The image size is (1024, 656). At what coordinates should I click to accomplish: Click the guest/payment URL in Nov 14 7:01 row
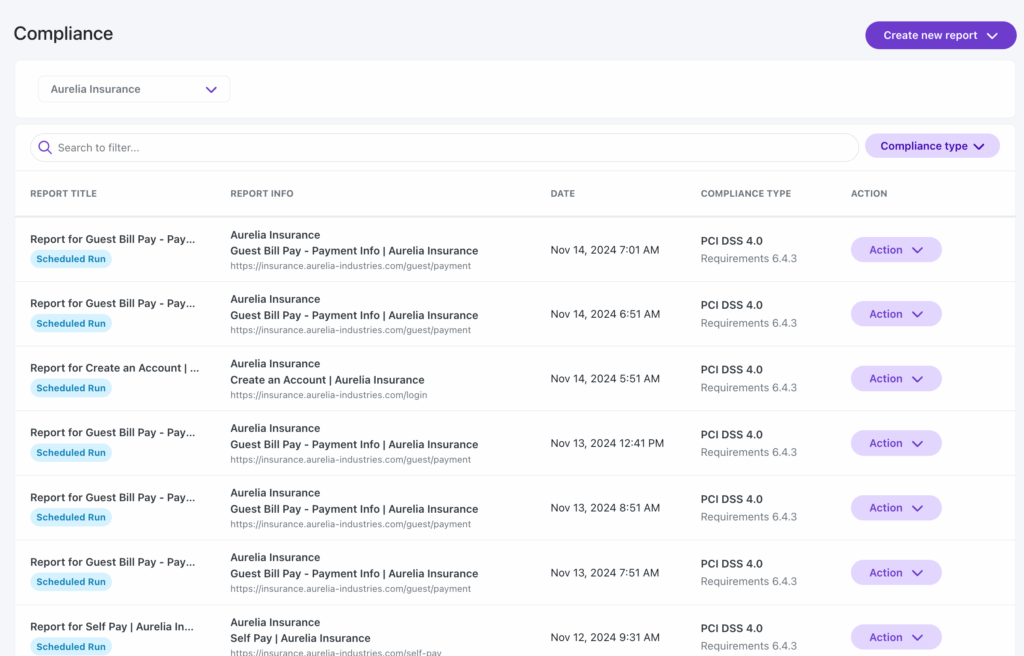[350, 266]
